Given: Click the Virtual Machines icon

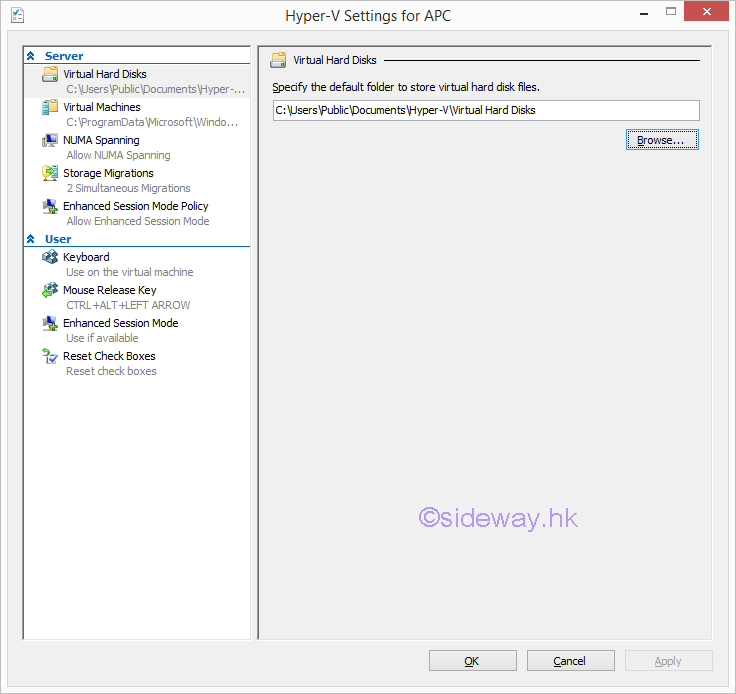Looking at the screenshot, I should pos(50,107).
